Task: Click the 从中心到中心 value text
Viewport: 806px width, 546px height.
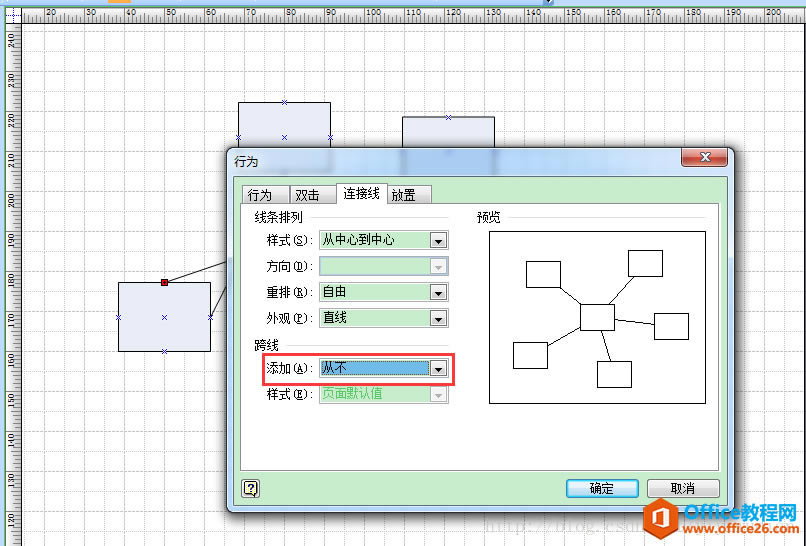Action: point(358,240)
